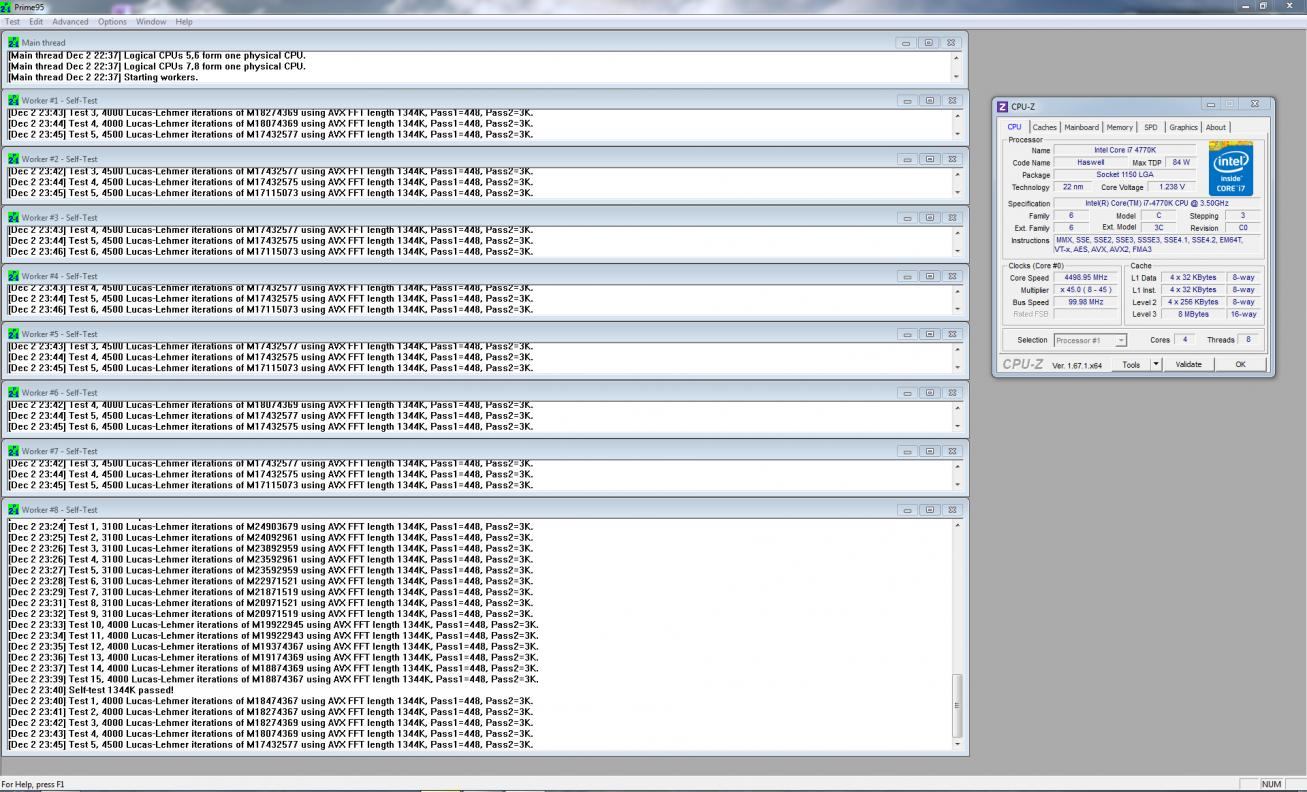Click the Worker #1 window icon

[14, 101]
